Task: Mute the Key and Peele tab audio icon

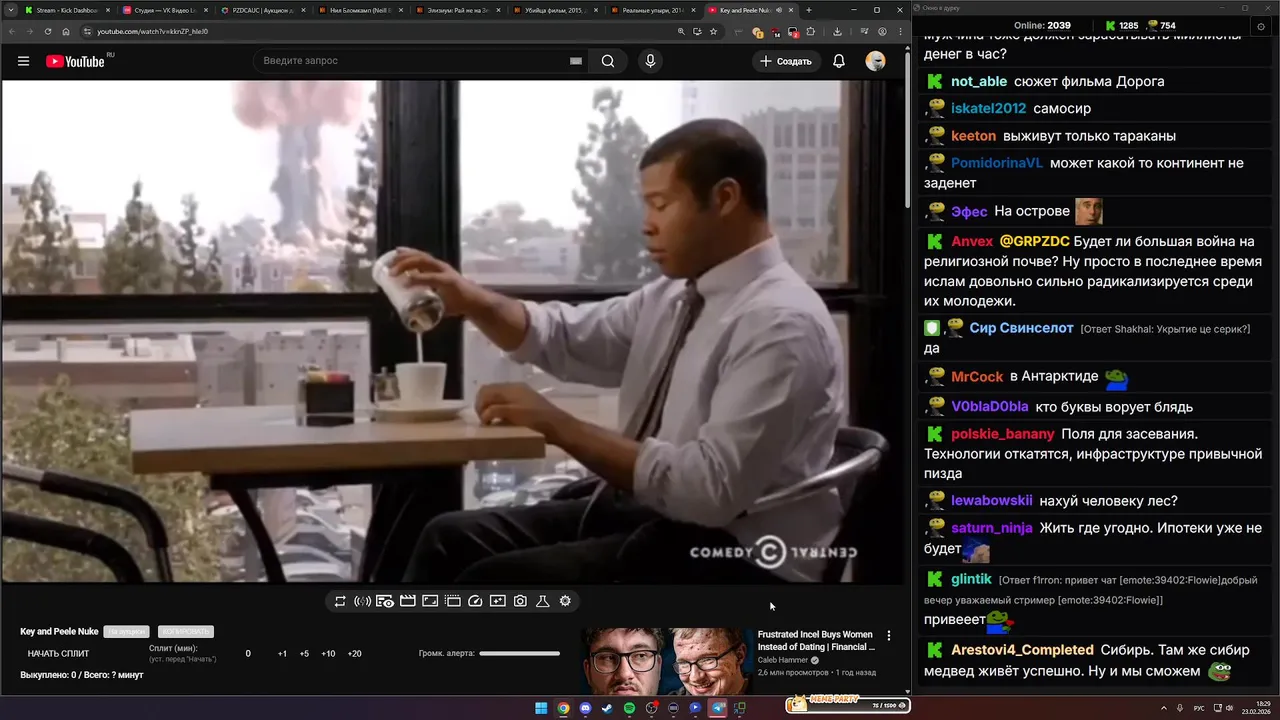Action: coord(779,10)
